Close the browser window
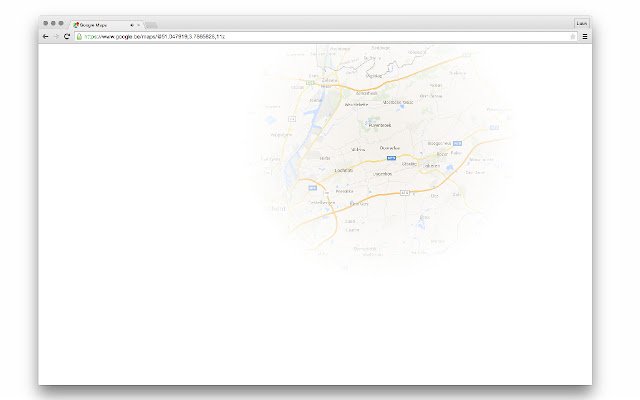The width and height of the screenshot is (640, 400). pyautogui.click(x=46, y=23)
